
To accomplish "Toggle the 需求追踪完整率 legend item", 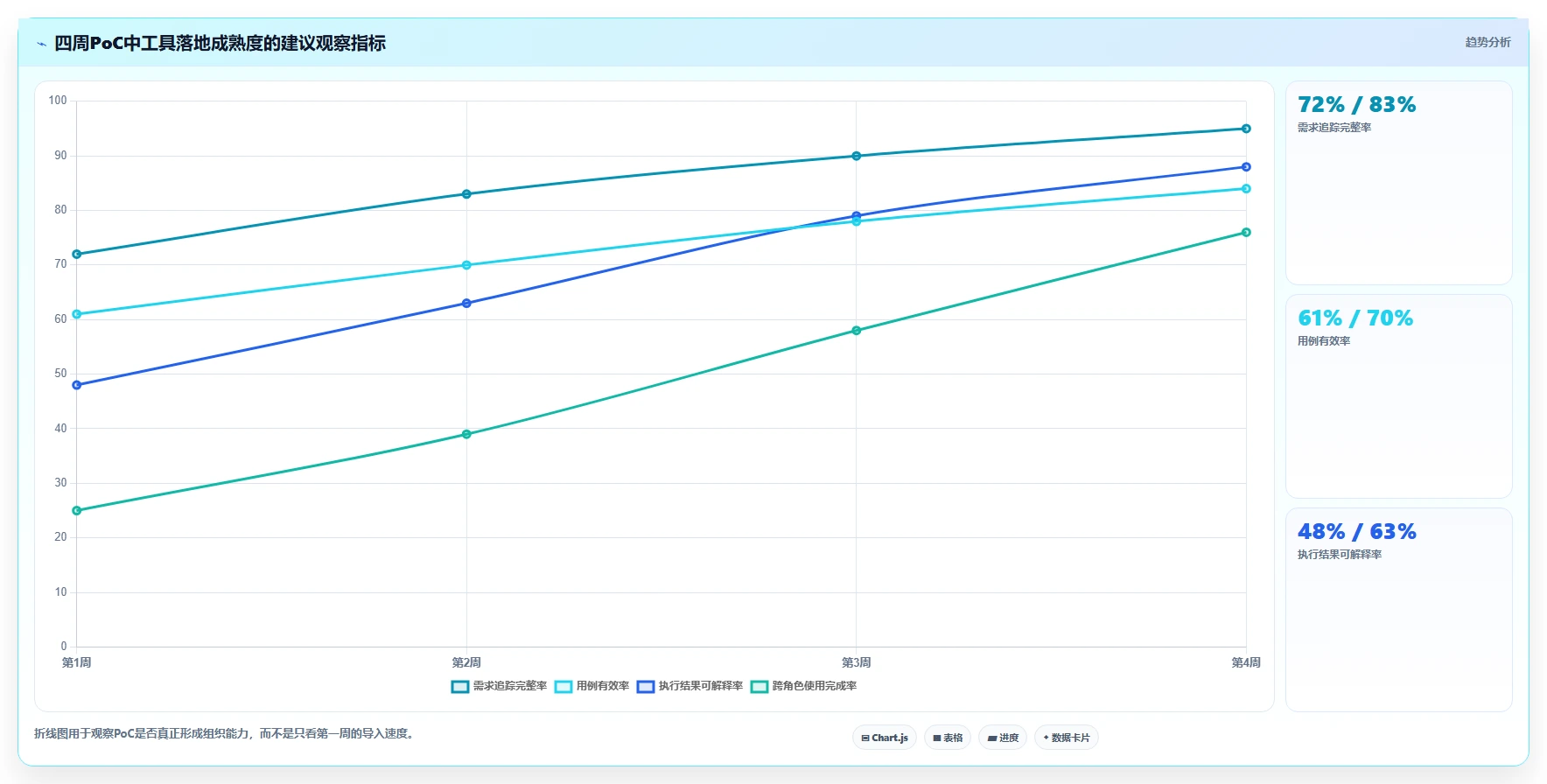I will click(x=500, y=686).
